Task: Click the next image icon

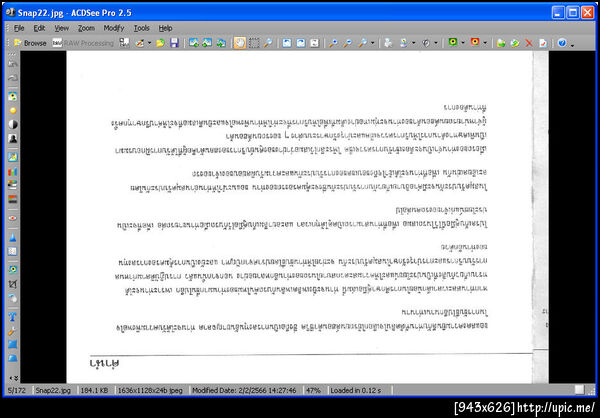Action: click(x=207, y=43)
